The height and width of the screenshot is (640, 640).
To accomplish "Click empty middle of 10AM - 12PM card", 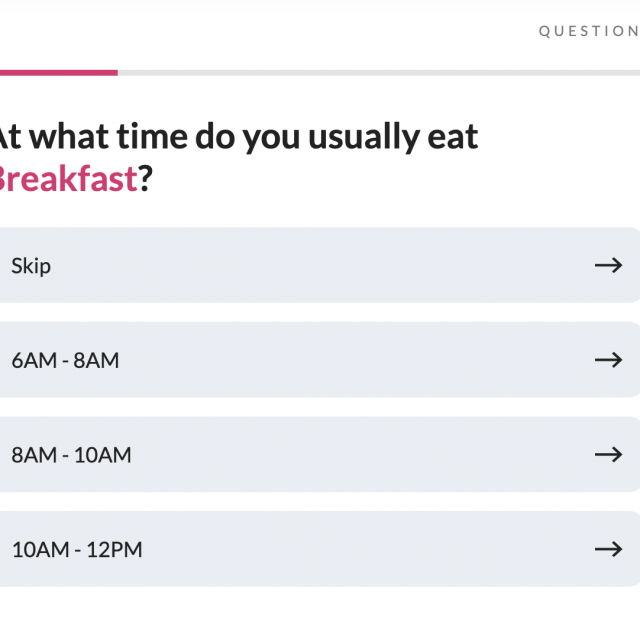I will (x=350, y=549).
